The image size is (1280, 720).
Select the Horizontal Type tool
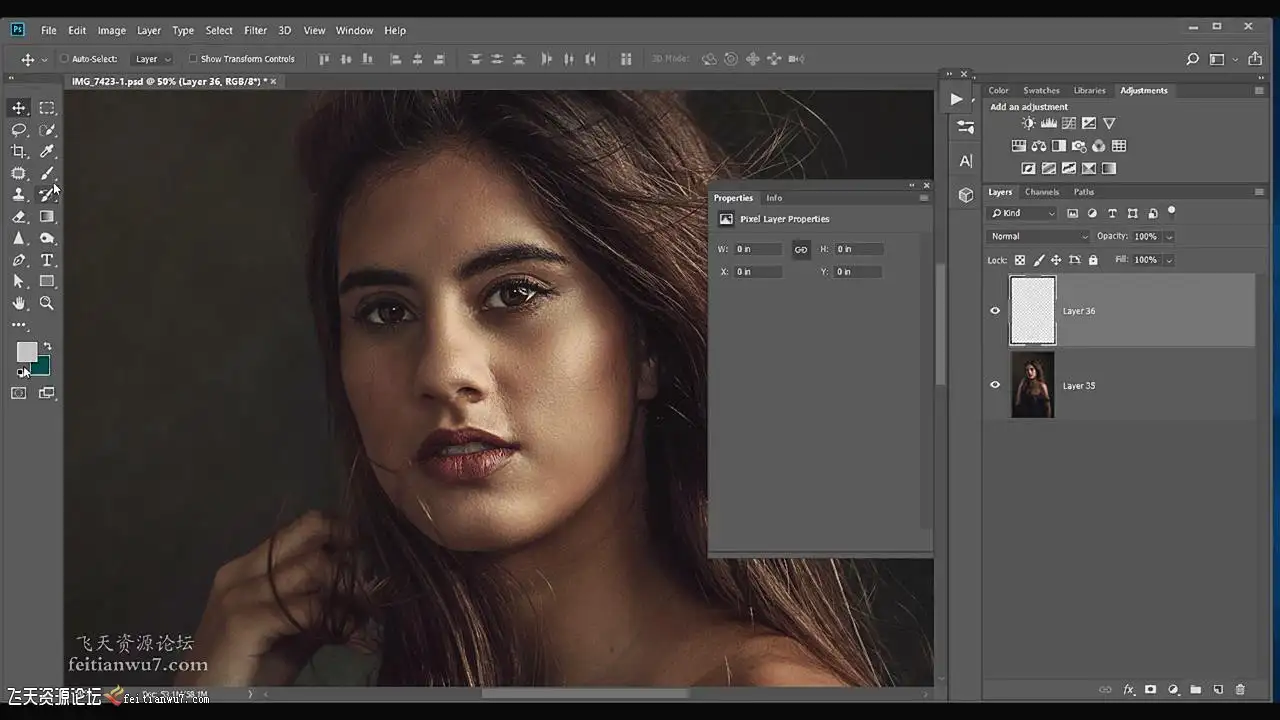[47, 260]
